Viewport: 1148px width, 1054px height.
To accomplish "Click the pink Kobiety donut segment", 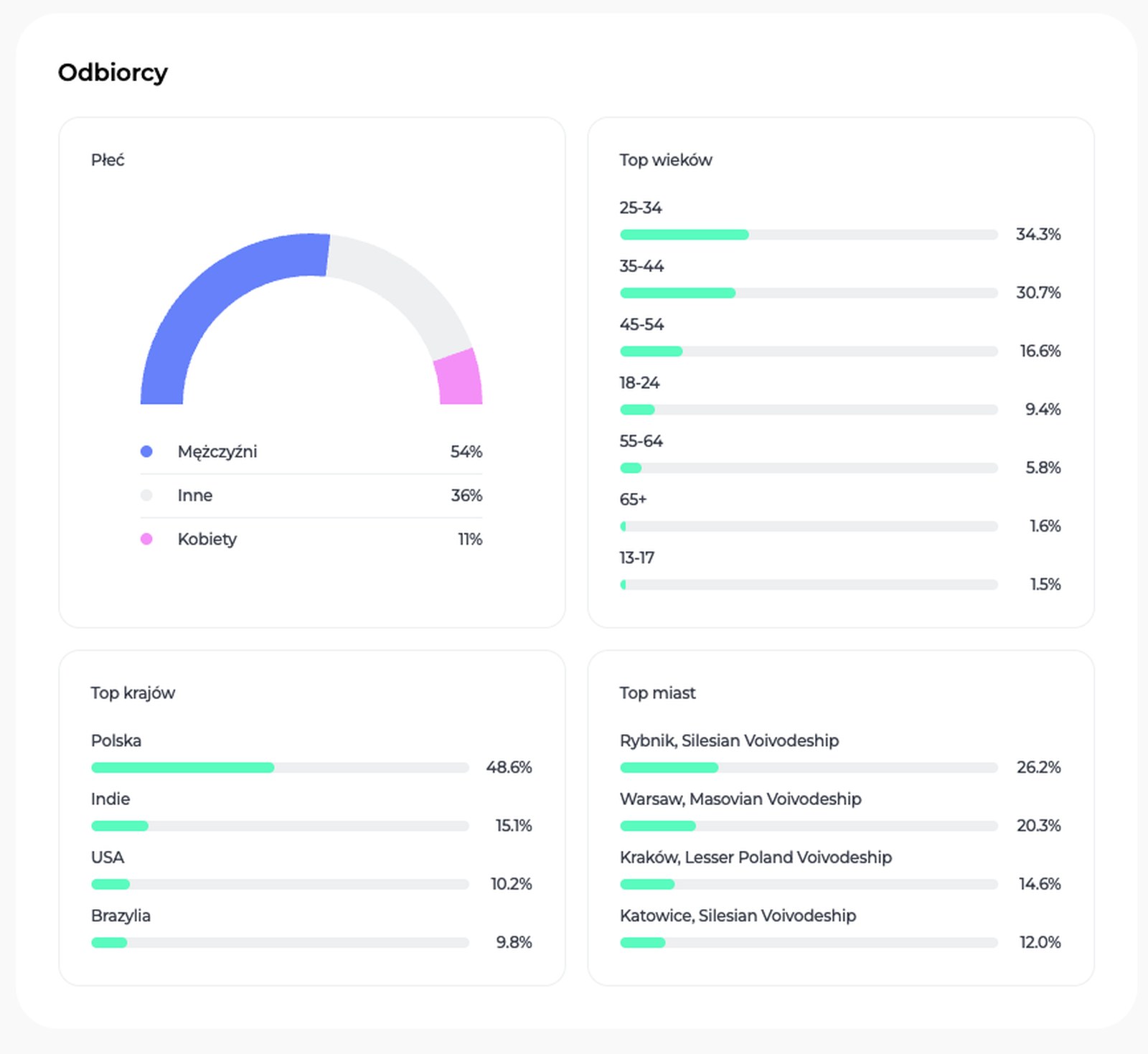I will (459, 378).
